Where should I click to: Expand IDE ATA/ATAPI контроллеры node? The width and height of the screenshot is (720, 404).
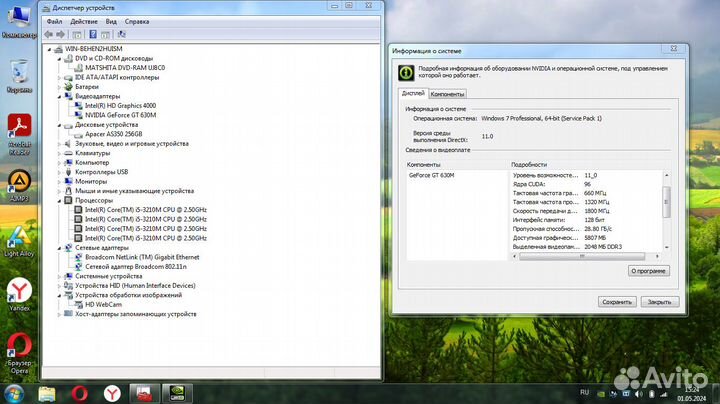(59, 78)
